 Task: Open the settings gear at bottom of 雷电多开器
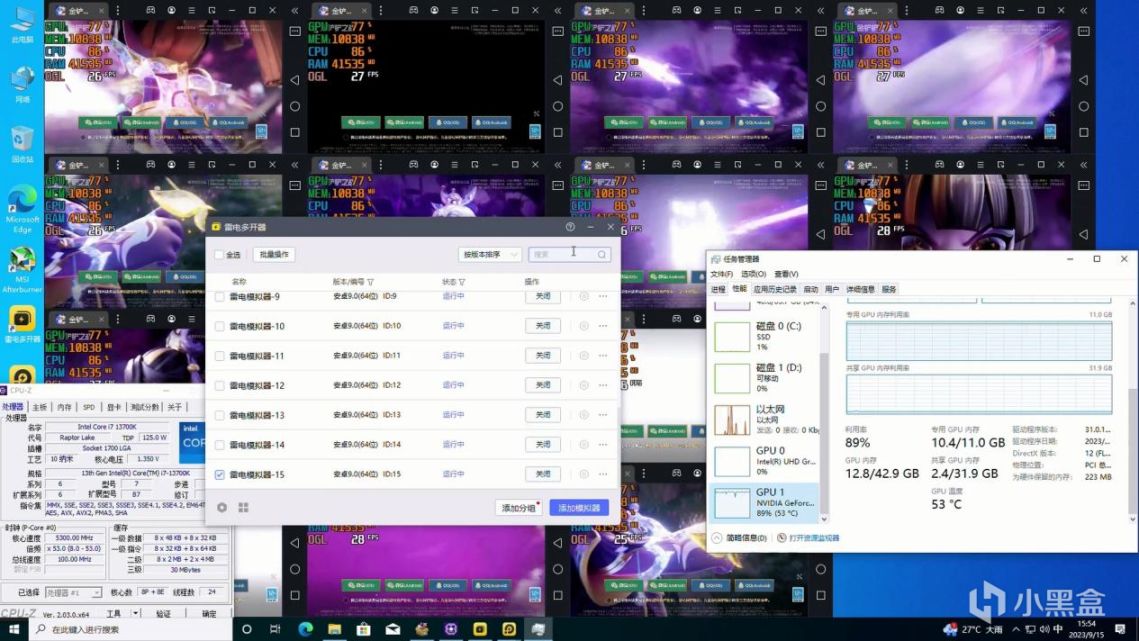pyautogui.click(x=222, y=507)
